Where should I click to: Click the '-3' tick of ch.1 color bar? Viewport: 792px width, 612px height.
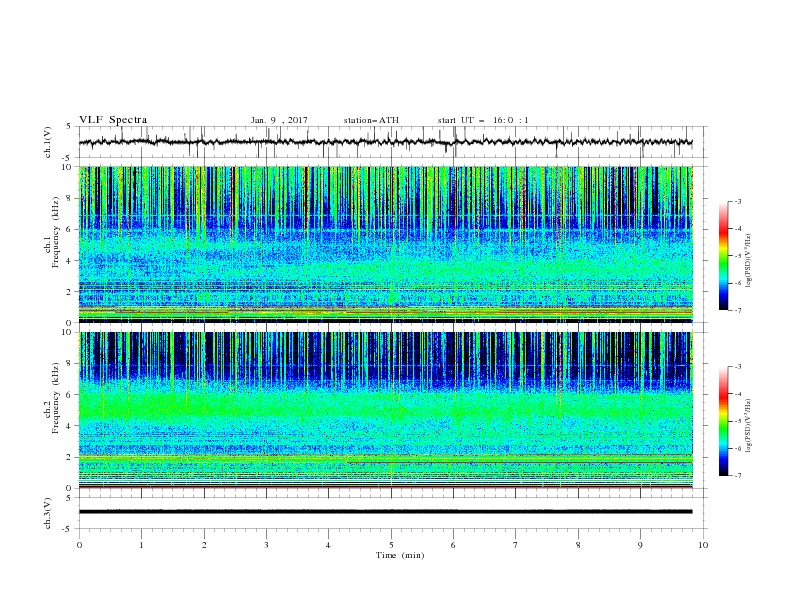tap(737, 201)
